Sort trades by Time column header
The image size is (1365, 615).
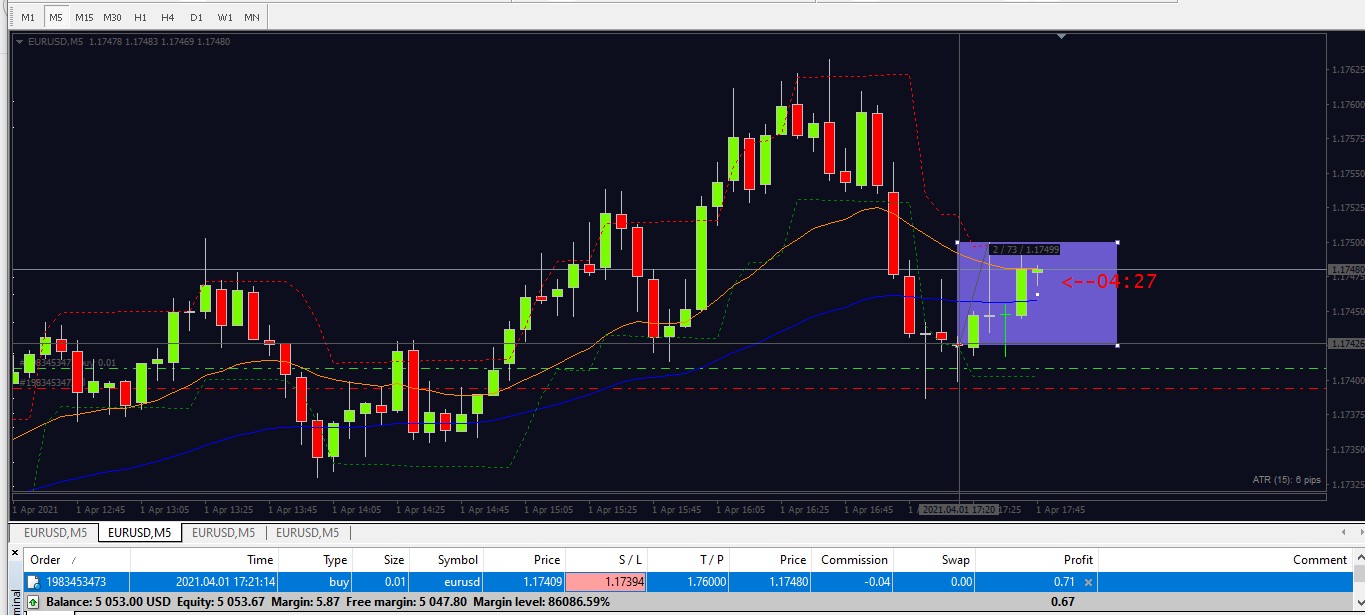click(x=204, y=560)
